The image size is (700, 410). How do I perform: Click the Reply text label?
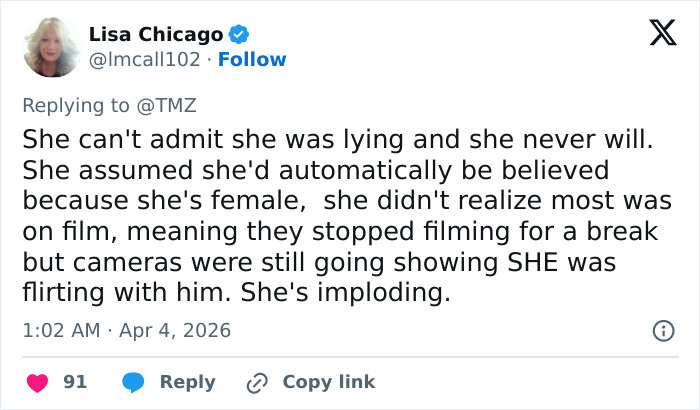point(188,382)
